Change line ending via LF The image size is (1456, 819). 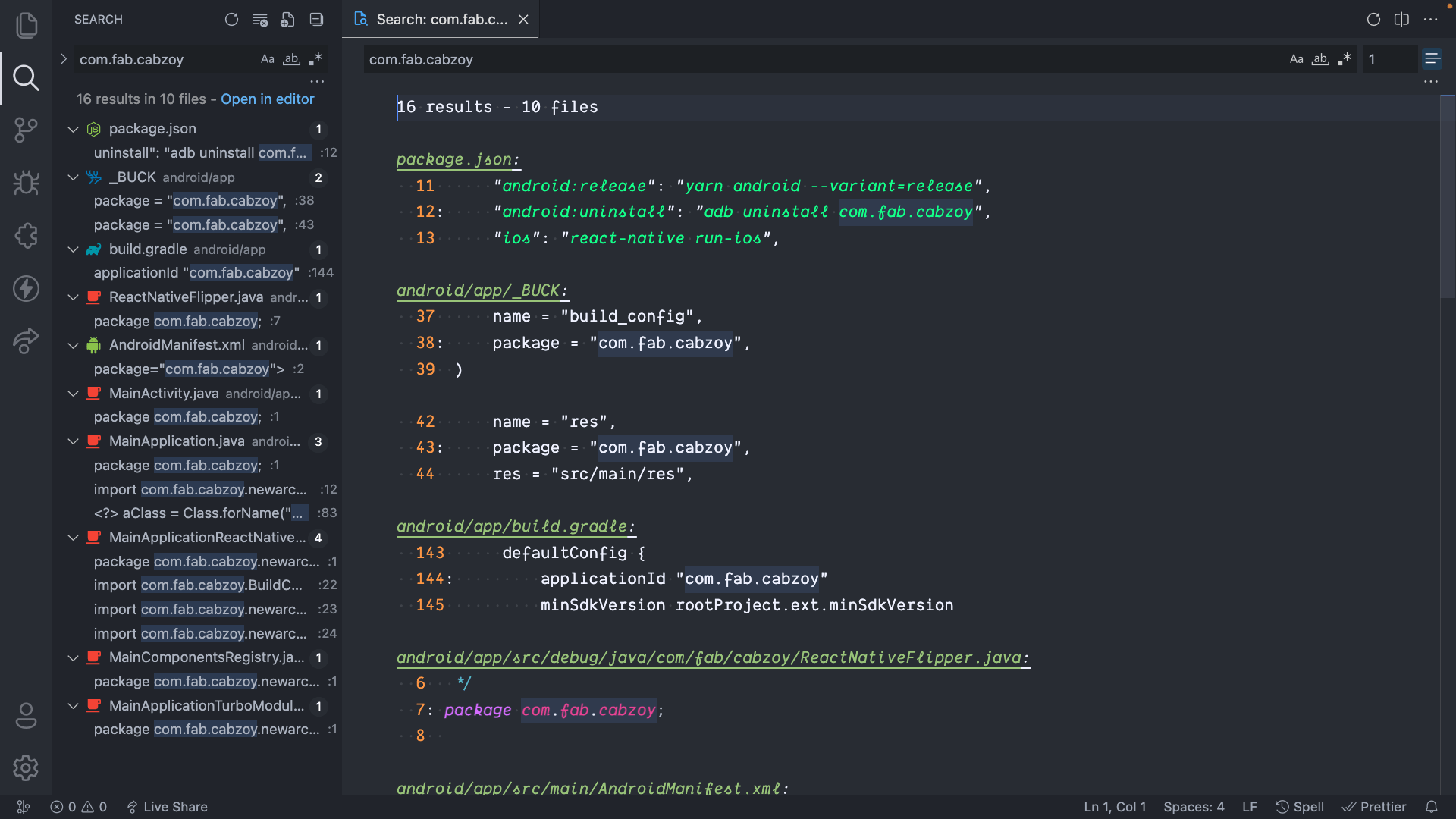1250,807
